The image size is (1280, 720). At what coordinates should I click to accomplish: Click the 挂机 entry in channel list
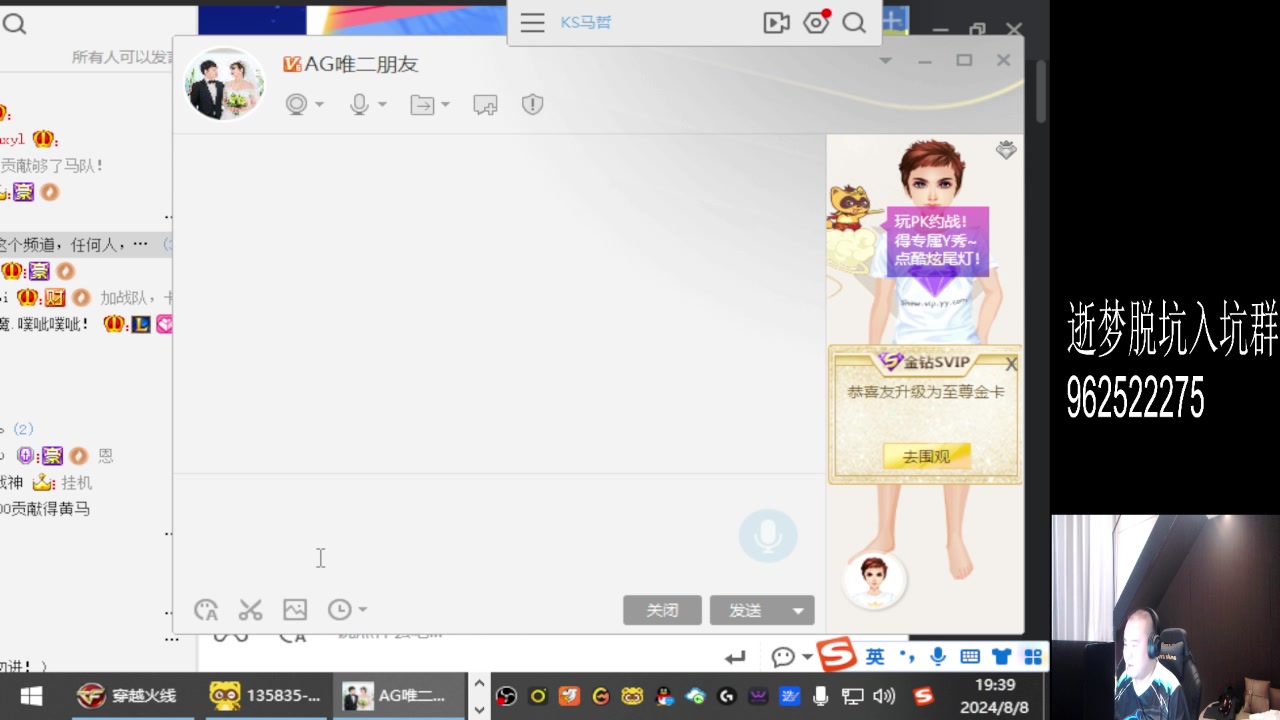(76, 482)
